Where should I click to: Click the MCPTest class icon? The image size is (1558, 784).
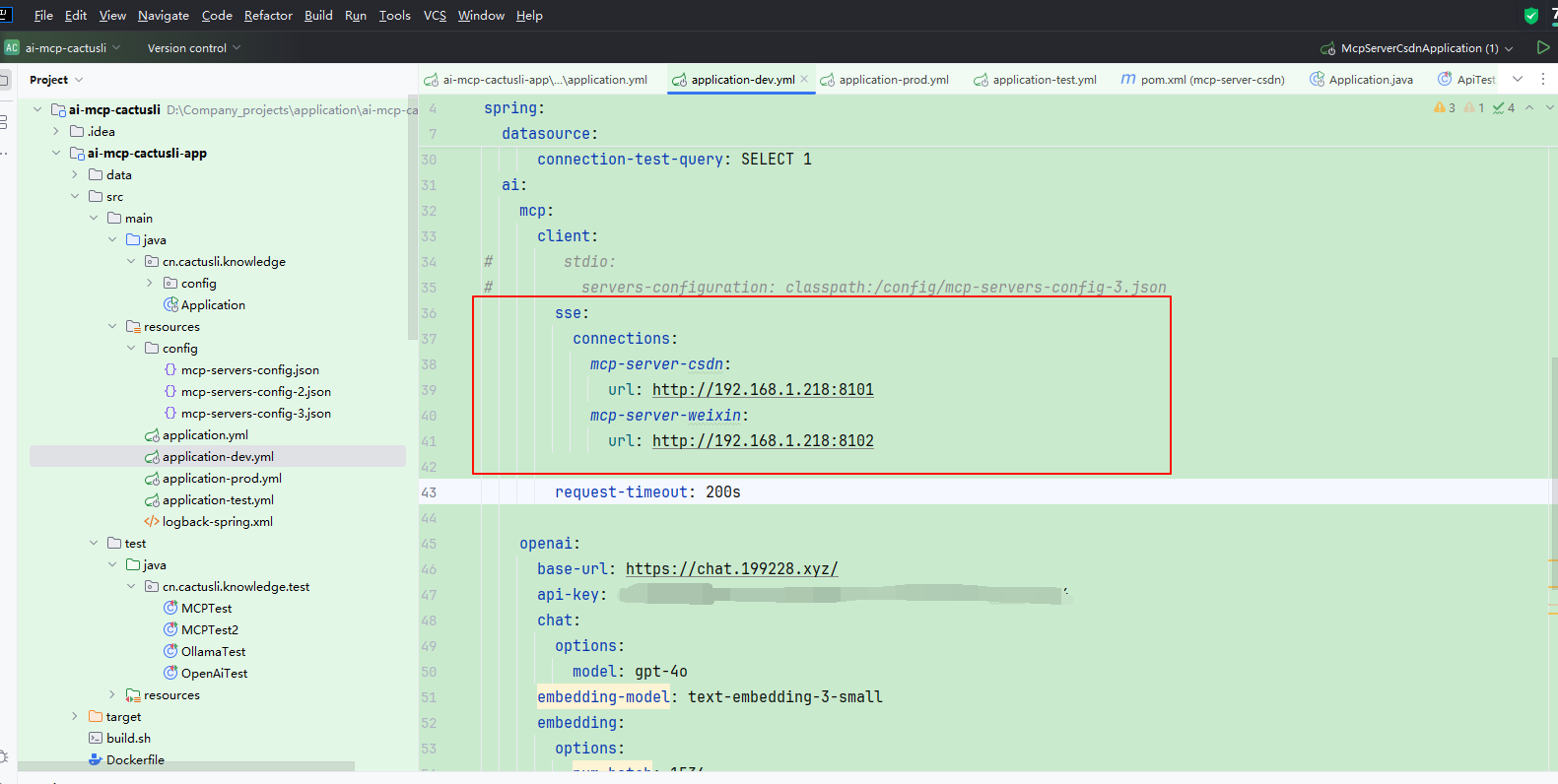(170, 608)
